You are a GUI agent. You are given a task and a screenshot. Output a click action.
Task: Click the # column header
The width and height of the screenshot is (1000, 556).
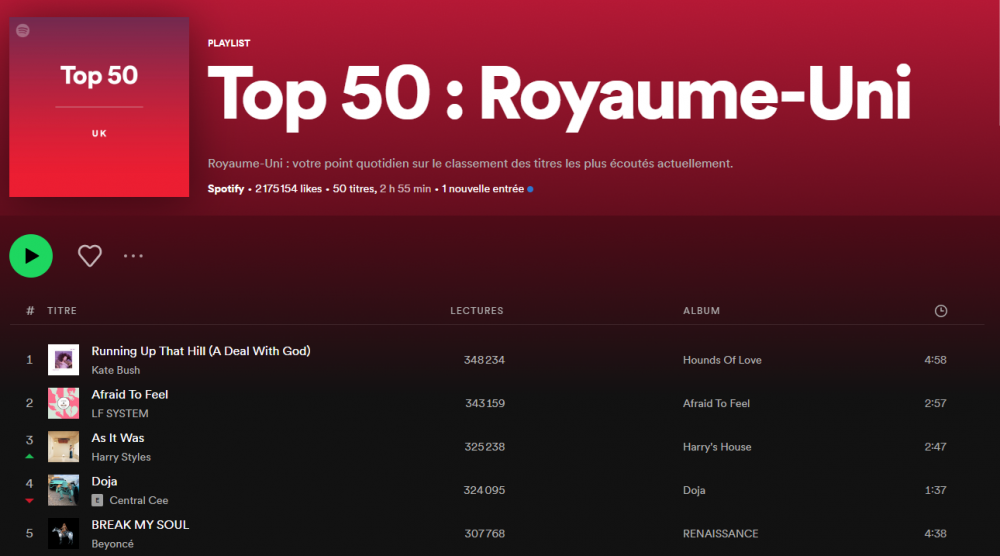30,311
